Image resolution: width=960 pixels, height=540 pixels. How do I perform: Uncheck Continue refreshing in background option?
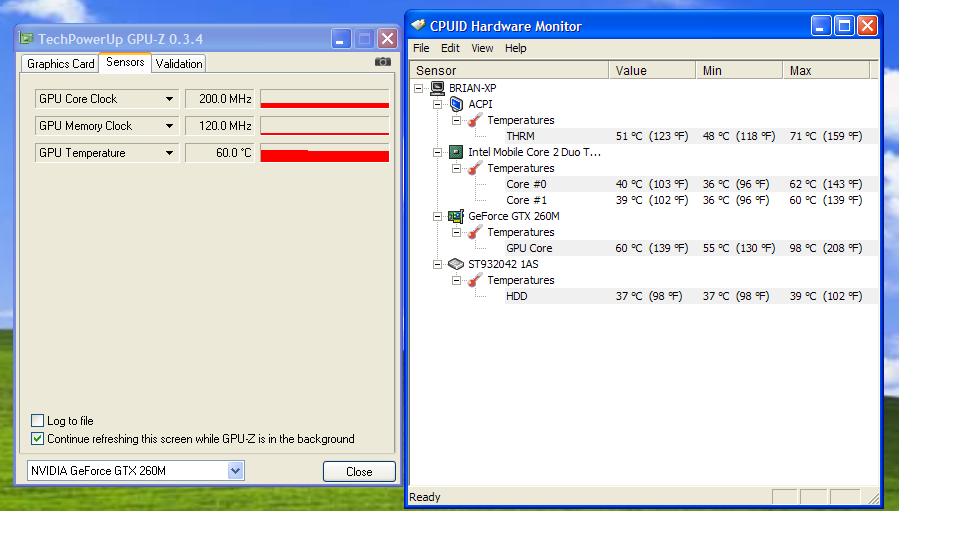37,438
